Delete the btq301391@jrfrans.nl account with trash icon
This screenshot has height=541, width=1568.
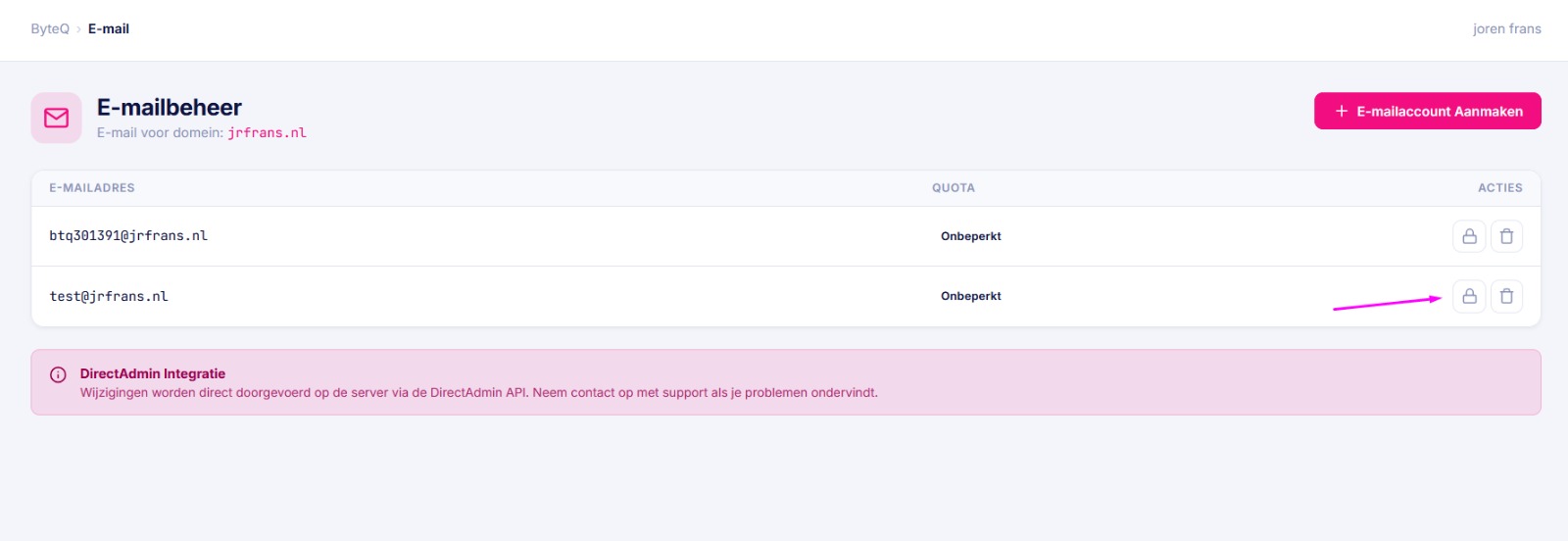pyautogui.click(x=1506, y=236)
